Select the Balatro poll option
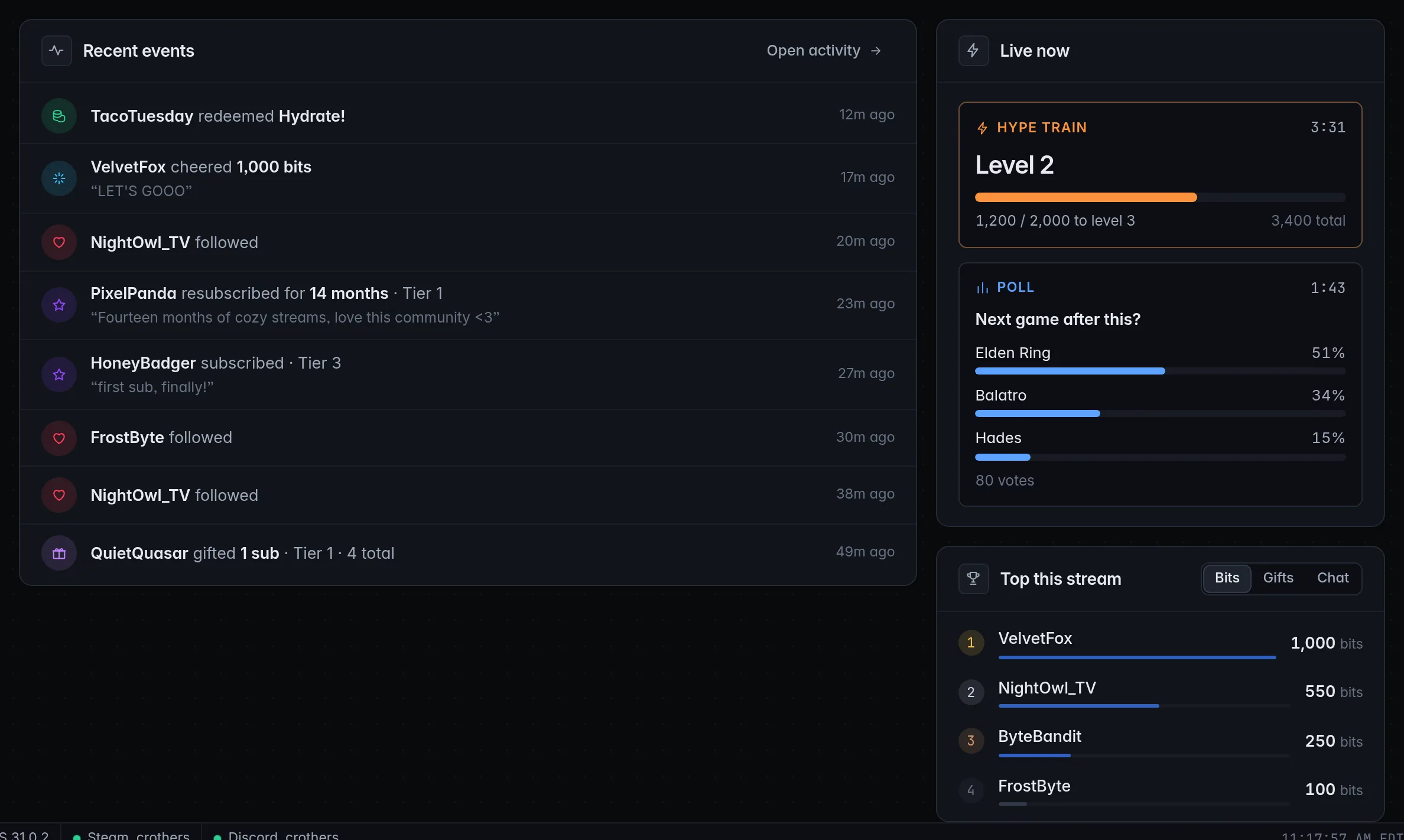 (x=1161, y=403)
